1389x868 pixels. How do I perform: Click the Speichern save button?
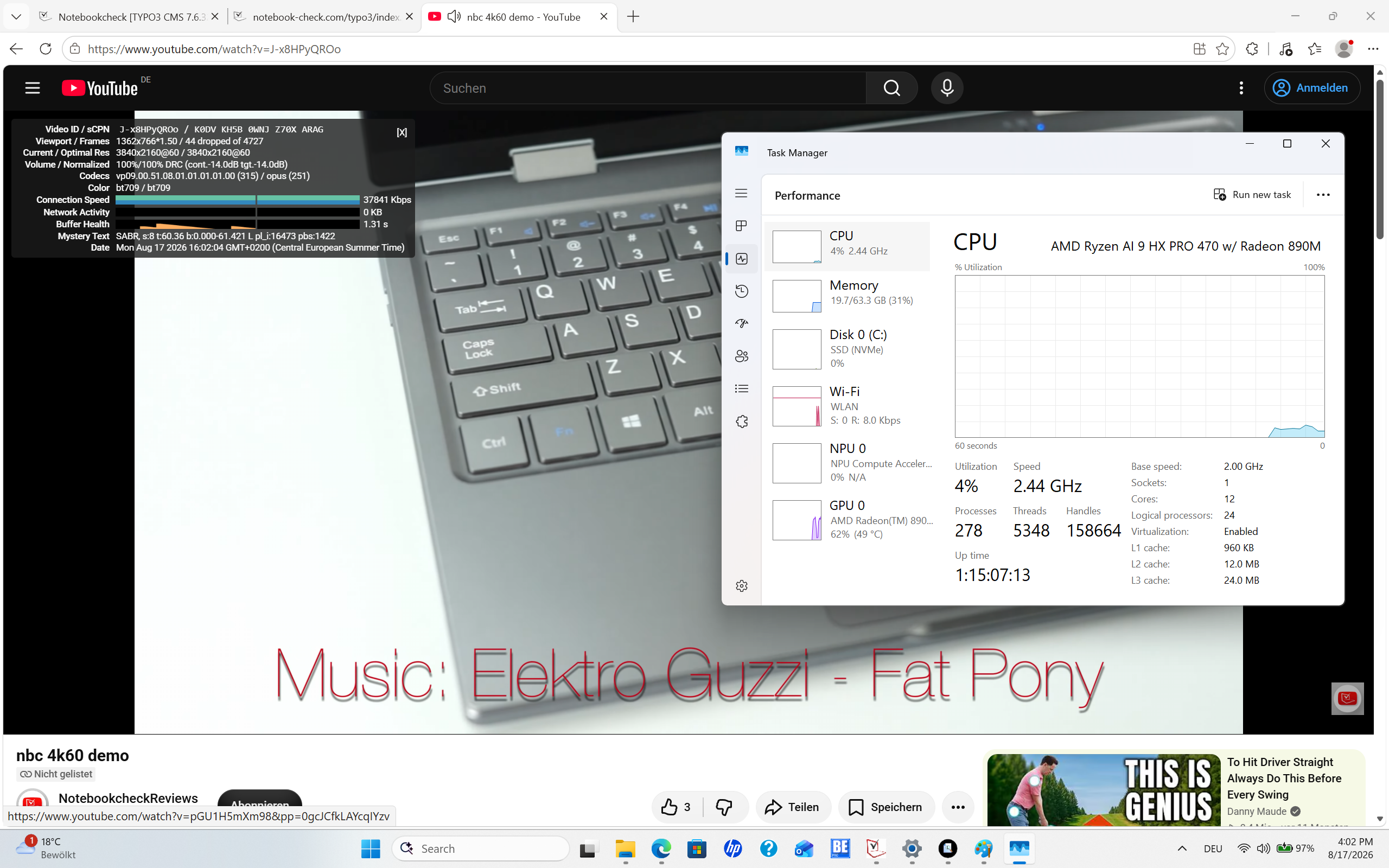885,807
